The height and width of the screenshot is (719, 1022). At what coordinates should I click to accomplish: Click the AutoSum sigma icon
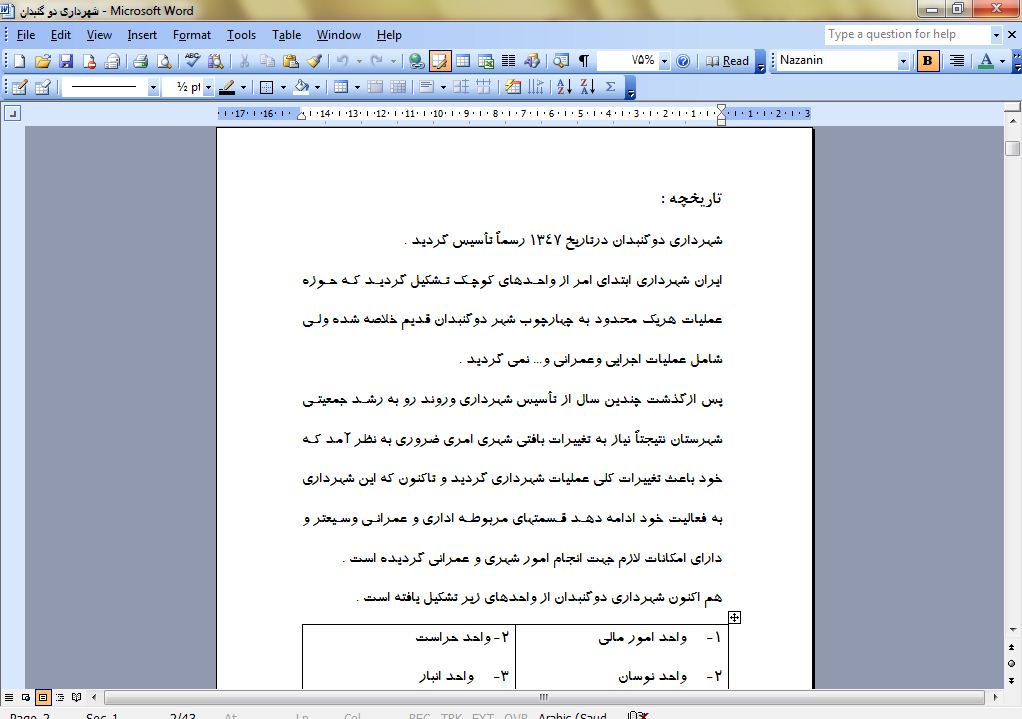[611, 87]
